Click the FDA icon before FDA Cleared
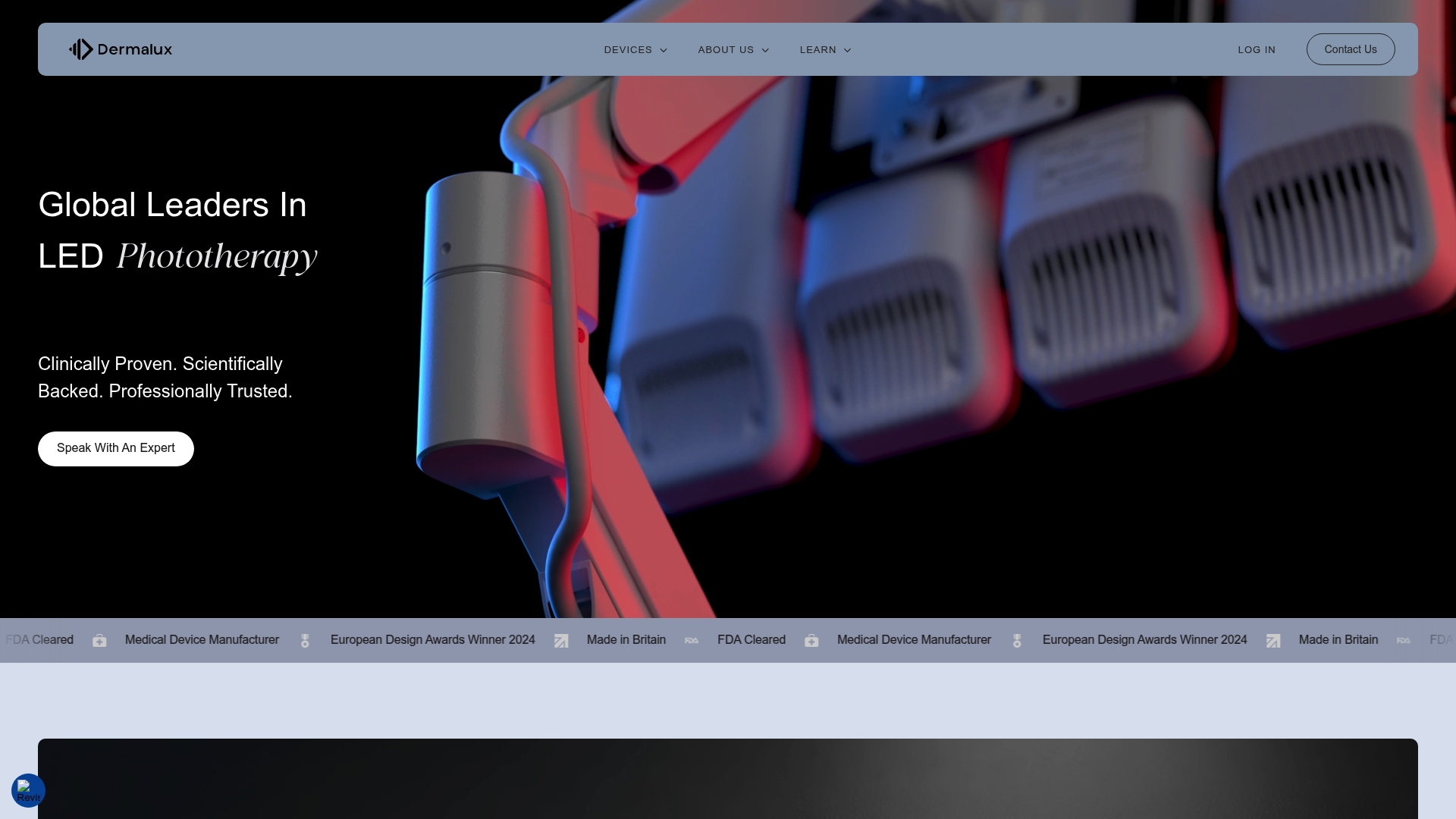 692,641
